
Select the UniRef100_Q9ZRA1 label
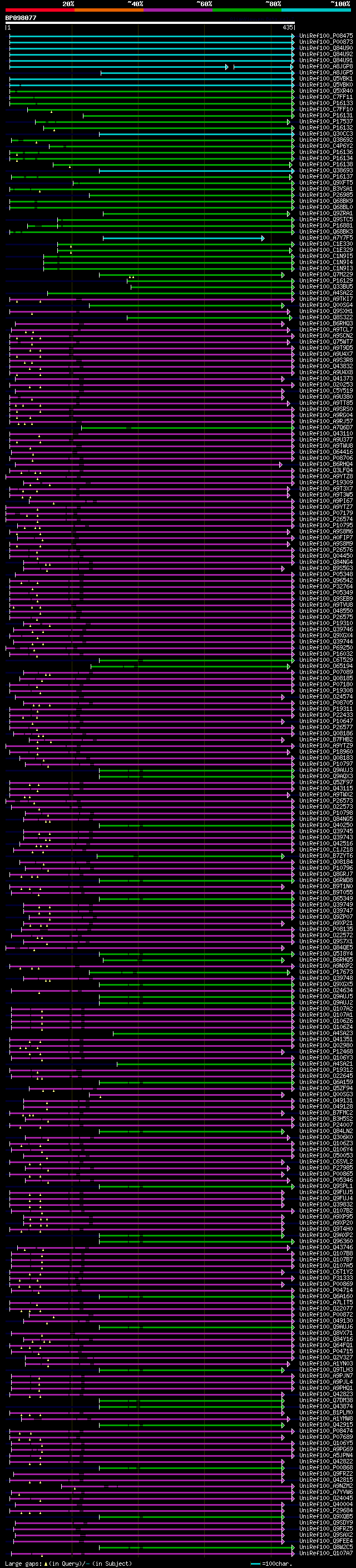pos(326,214)
